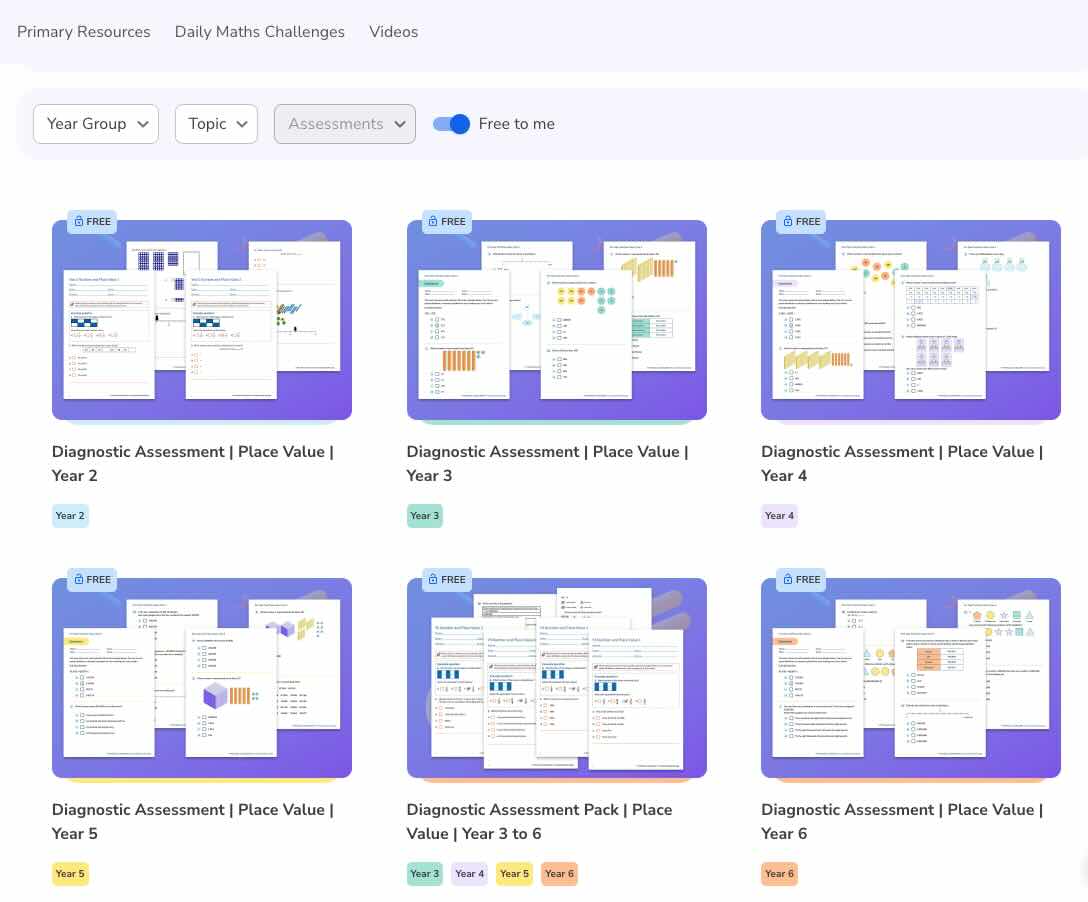The height and width of the screenshot is (902, 1088).
Task: Click FREE lock badge on Year 5 assessment
Action: pyautogui.click(x=91, y=580)
